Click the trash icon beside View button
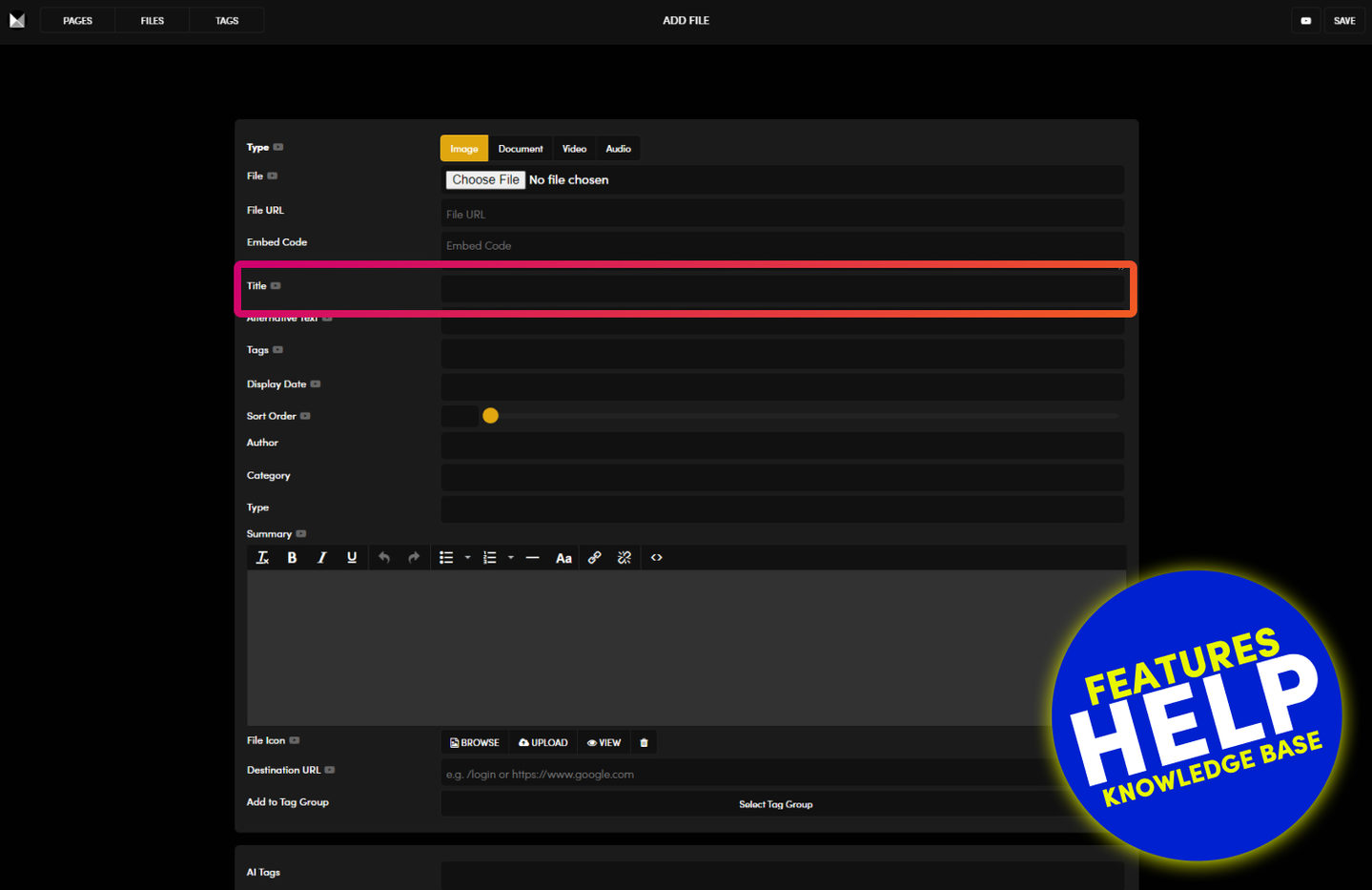The height and width of the screenshot is (890, 1372). (x=644, y=743)
